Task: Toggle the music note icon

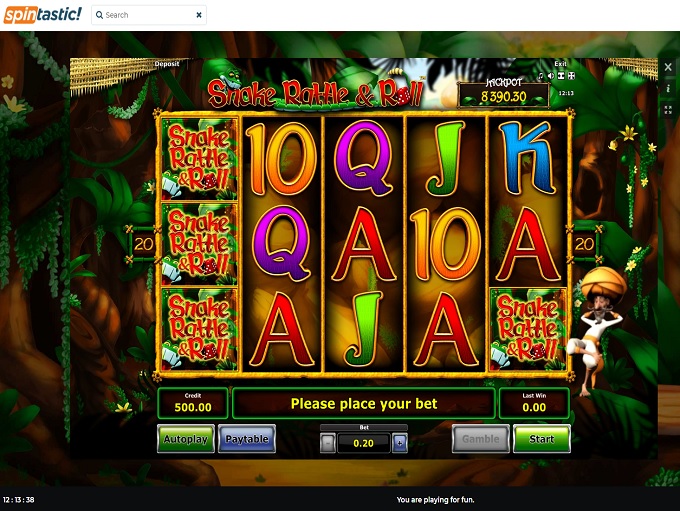Action: click(x=540, y=76)
